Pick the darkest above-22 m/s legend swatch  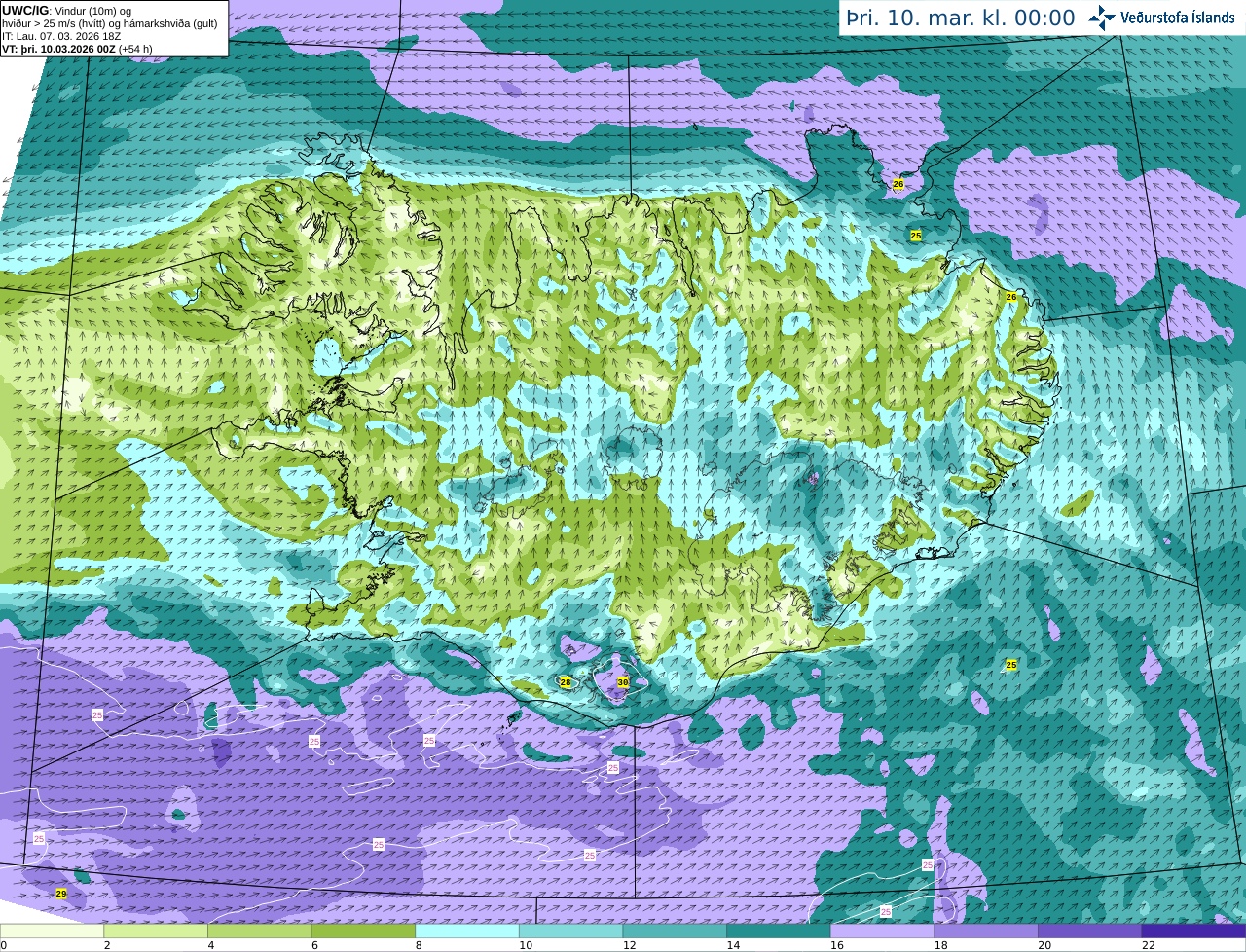click(1193, 931)
